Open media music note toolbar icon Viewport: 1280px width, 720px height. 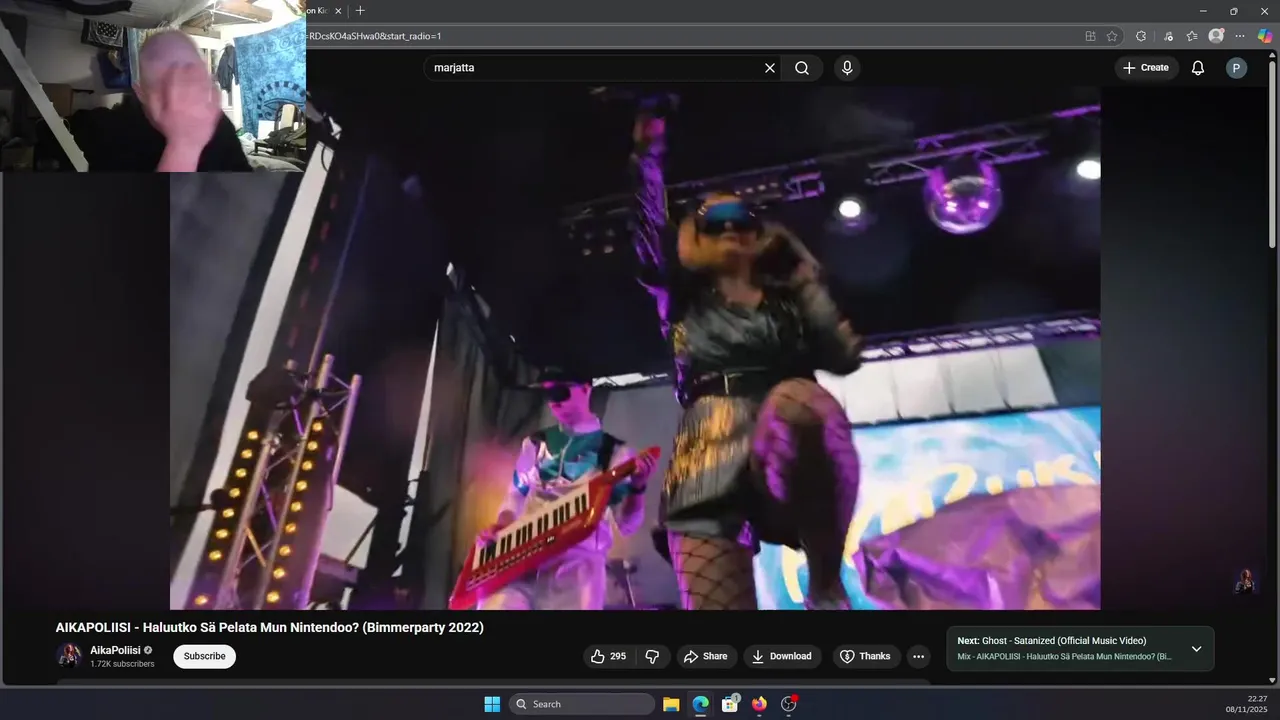coord(1168,36)
